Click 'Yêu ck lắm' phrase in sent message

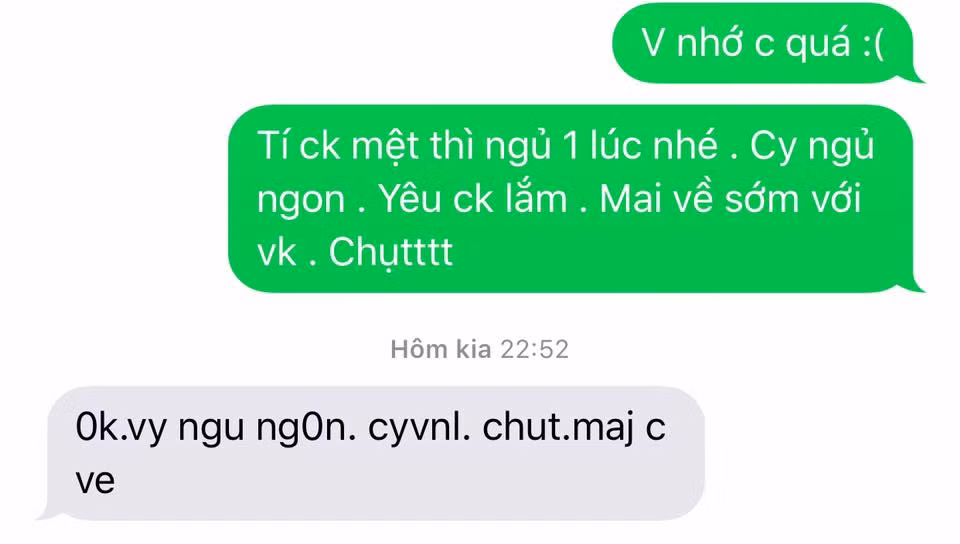472,199
